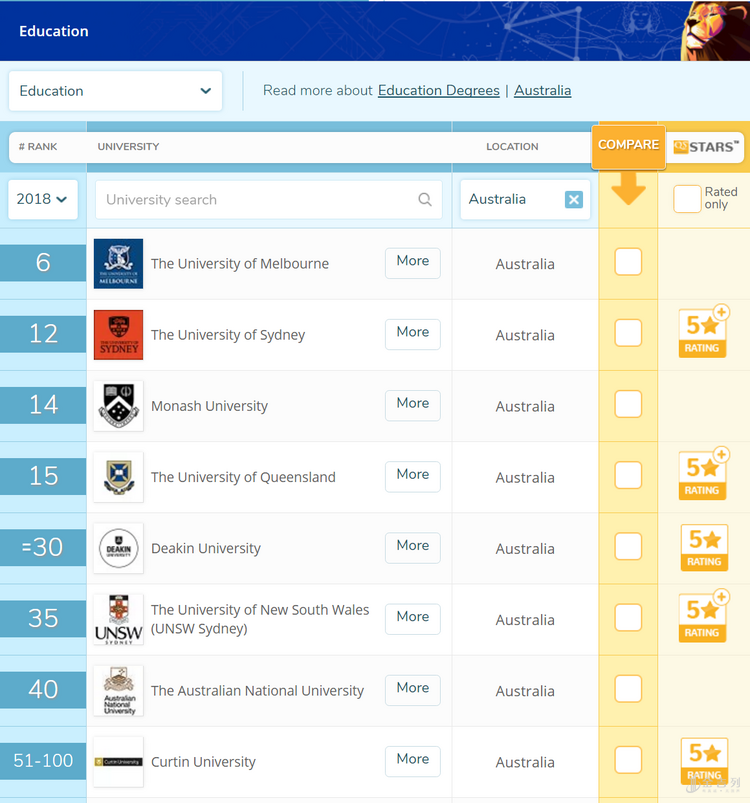Click Australia location cell in Monash row
This screenshot has height=803, width=750.
pos(525,407)
